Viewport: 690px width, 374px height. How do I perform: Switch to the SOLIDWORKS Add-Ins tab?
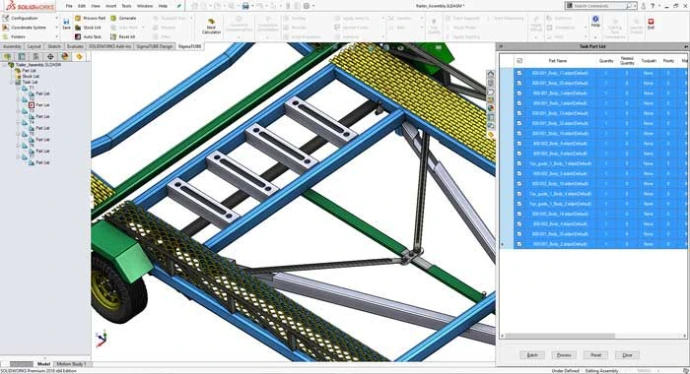pyautogui.click(x=110, y=46)
